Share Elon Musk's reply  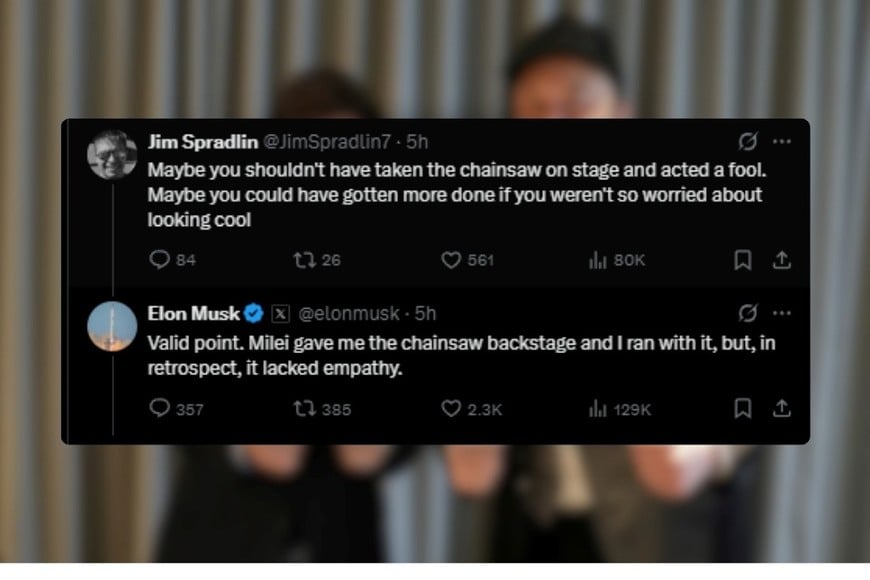(782, 409)
